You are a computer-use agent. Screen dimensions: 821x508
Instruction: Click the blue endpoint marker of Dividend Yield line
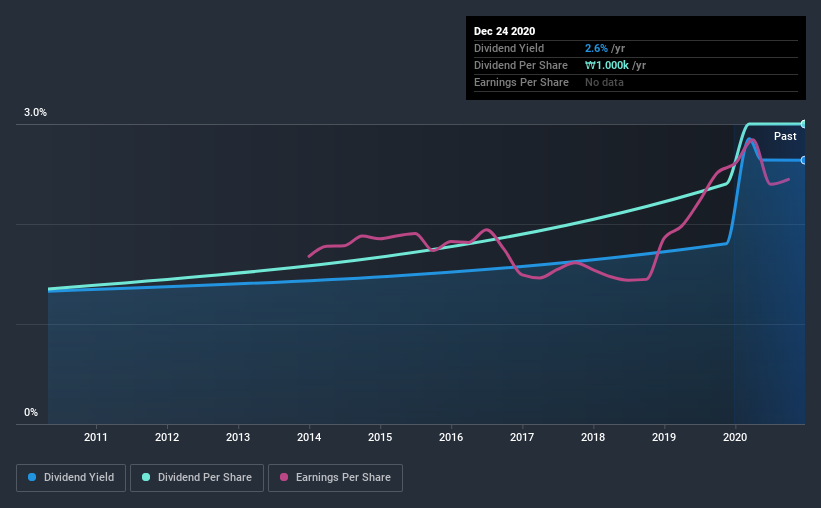[x=803, y=160]
